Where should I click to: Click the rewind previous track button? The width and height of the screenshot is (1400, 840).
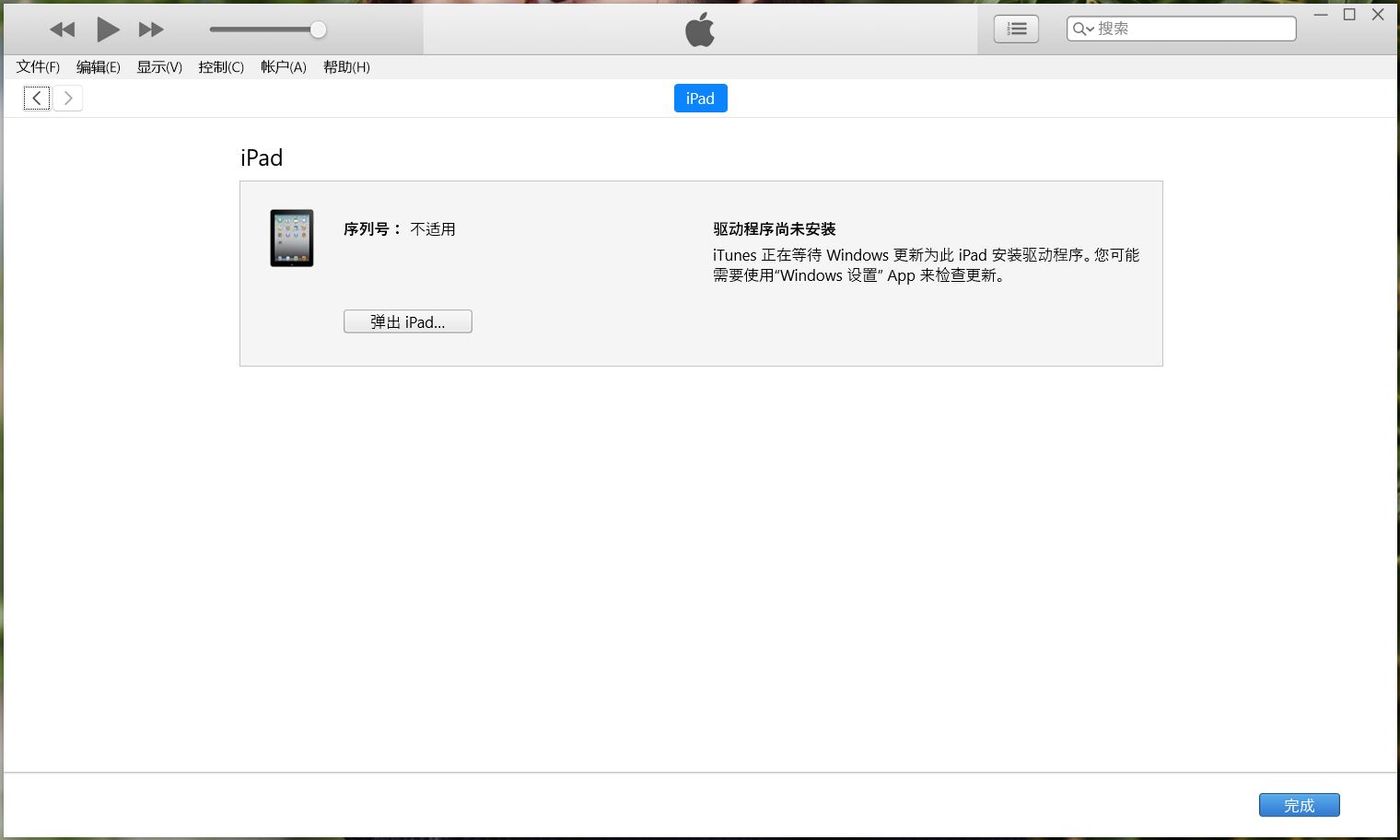[x=62, y=29]
